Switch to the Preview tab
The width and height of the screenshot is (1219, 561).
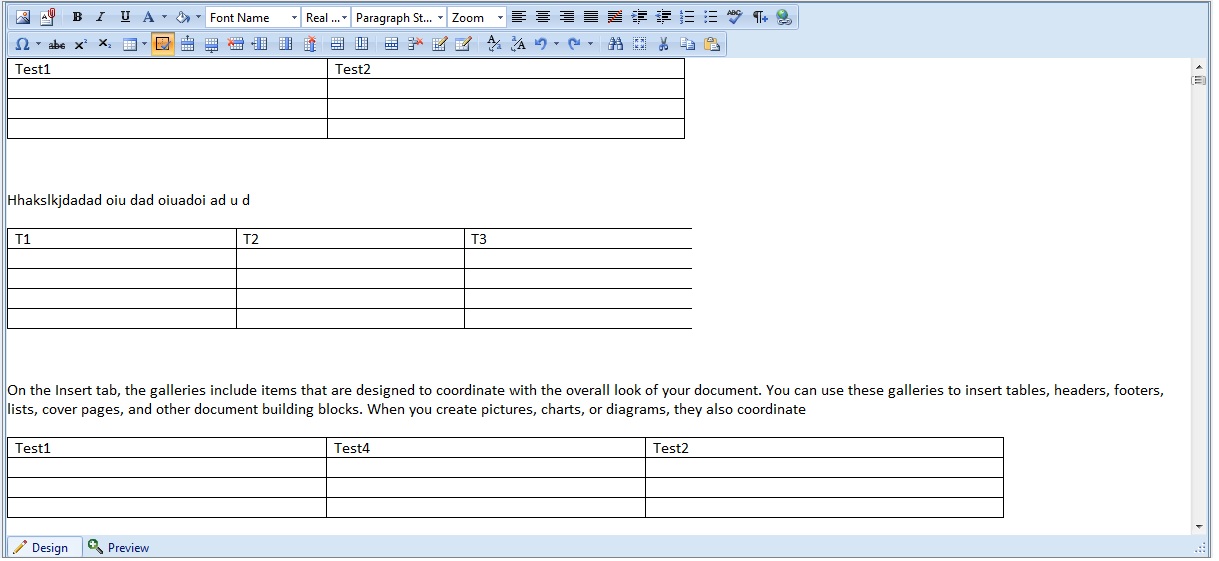click(118, 547)
